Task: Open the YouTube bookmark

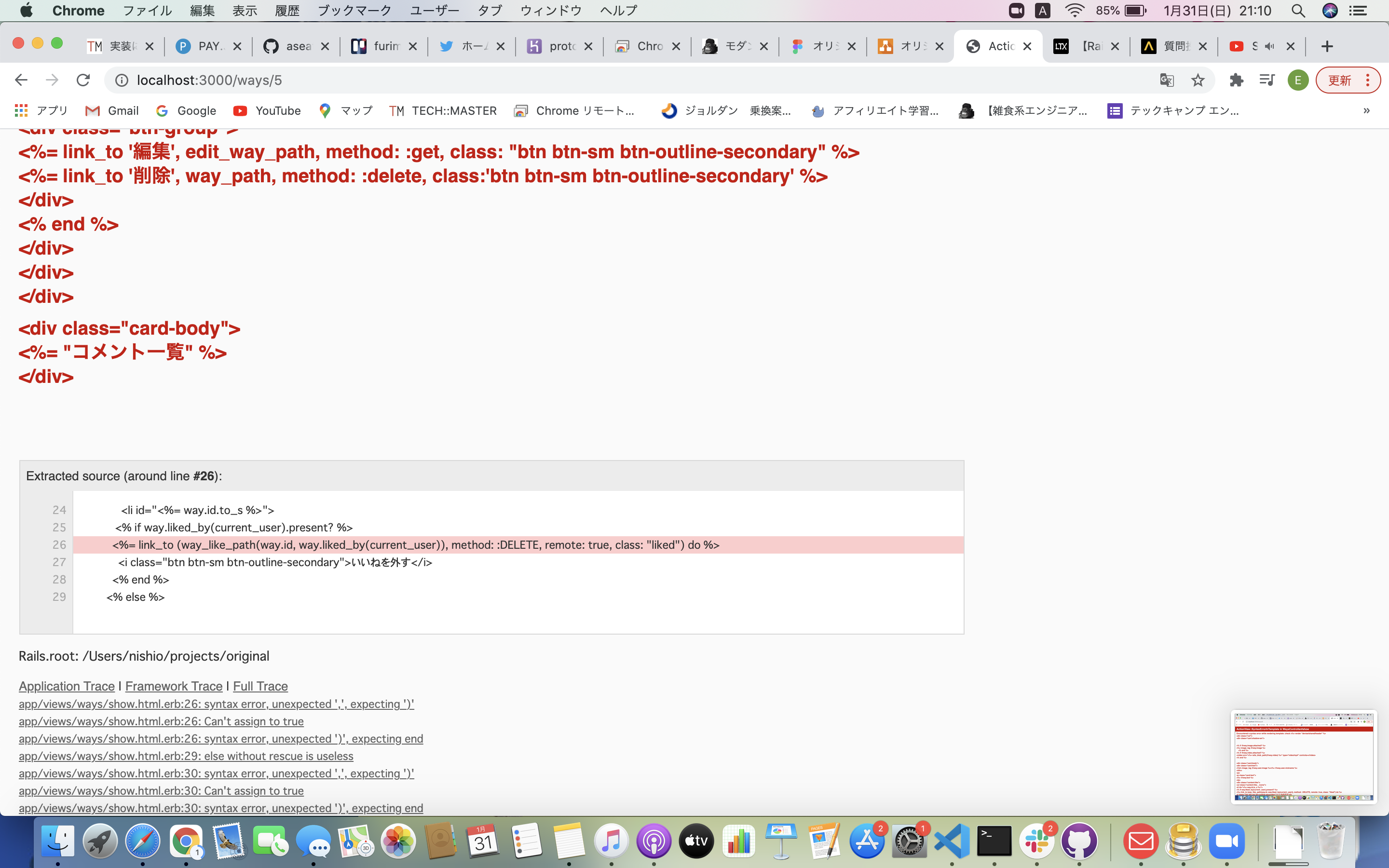Action: [x=267, y=110]
